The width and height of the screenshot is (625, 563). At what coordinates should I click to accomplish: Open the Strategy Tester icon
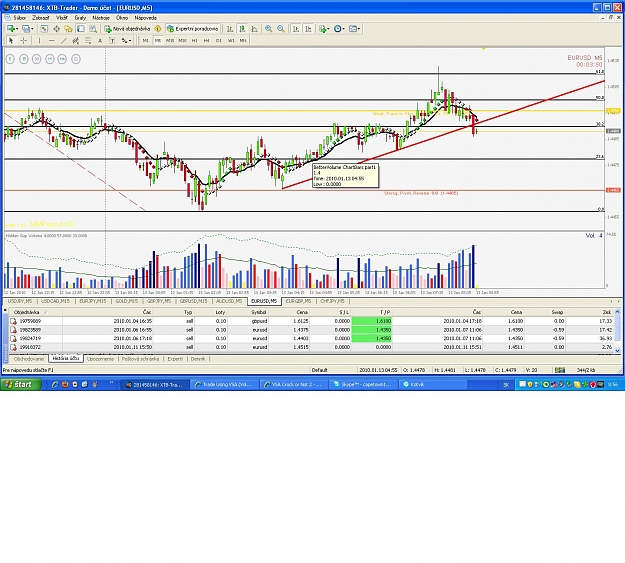[x=93, y=29]
